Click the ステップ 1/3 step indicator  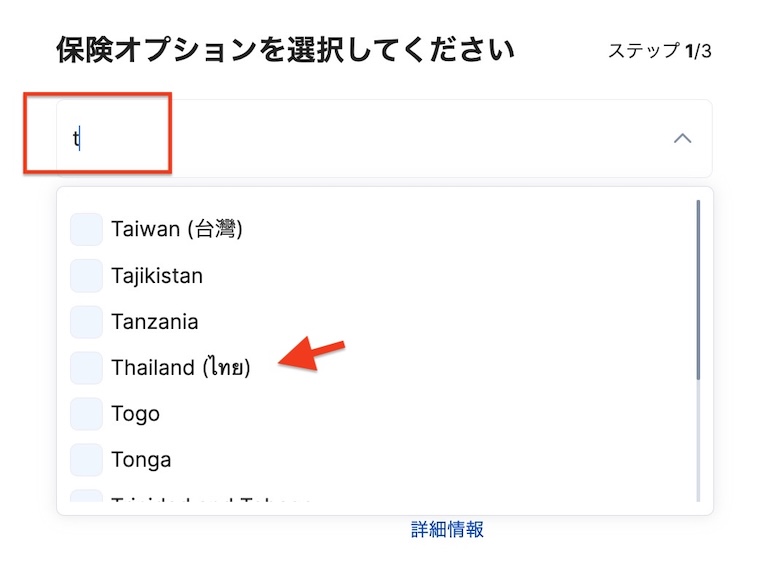click(659, 51)
